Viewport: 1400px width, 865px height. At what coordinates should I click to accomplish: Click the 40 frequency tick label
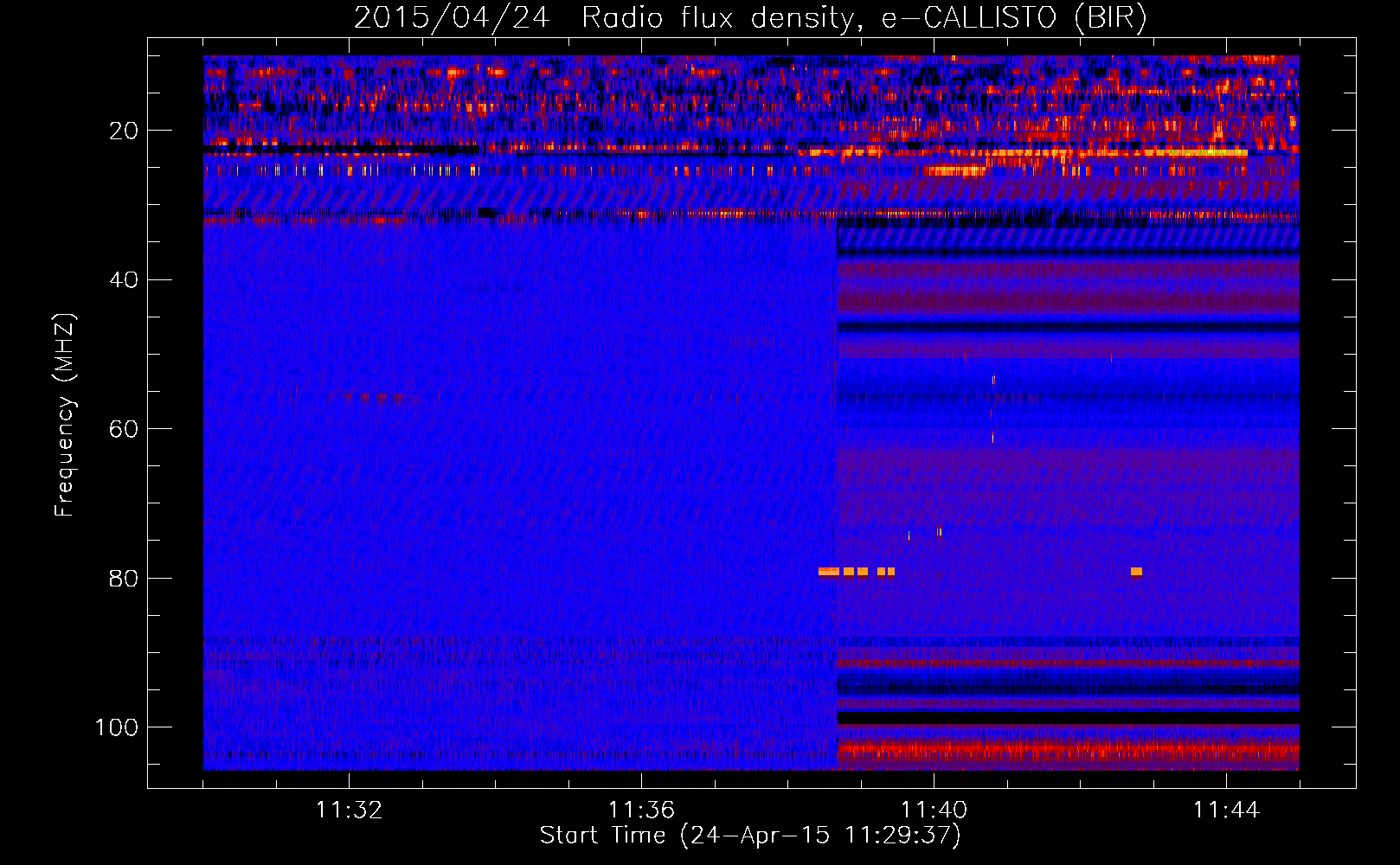point(124,280)
